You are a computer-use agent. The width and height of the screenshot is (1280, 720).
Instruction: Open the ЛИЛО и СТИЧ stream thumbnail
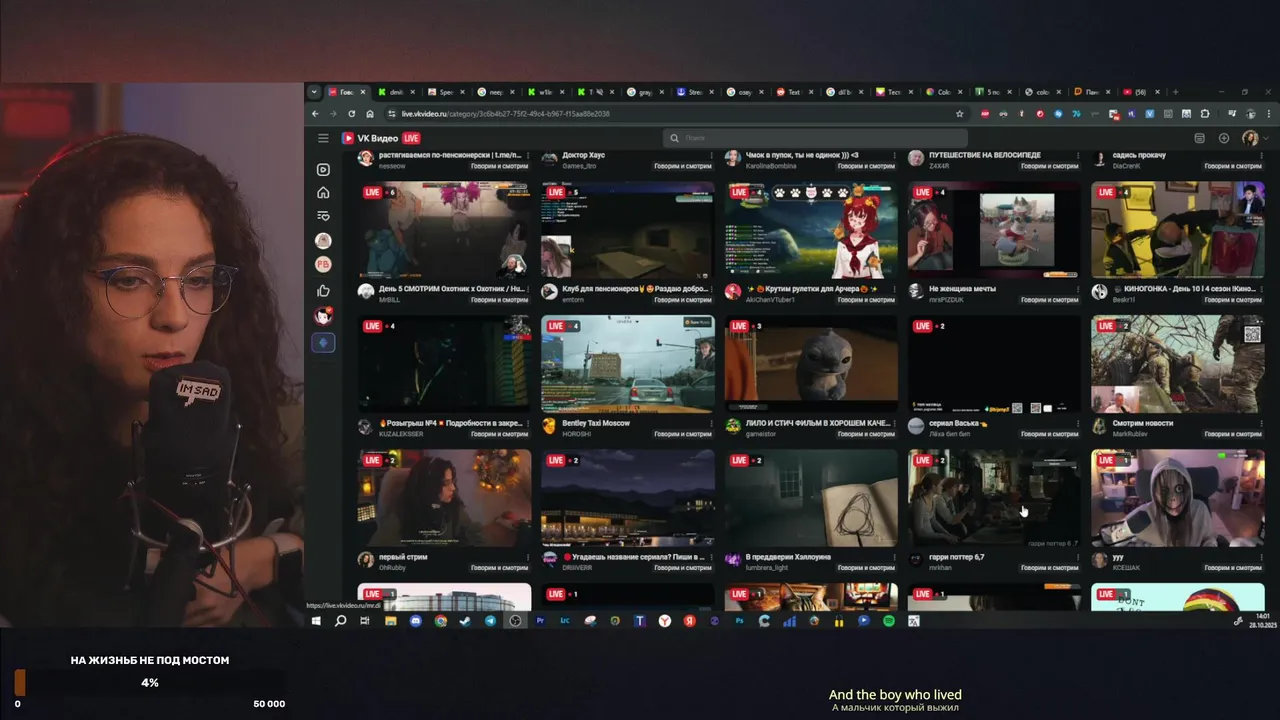(811, 363)
